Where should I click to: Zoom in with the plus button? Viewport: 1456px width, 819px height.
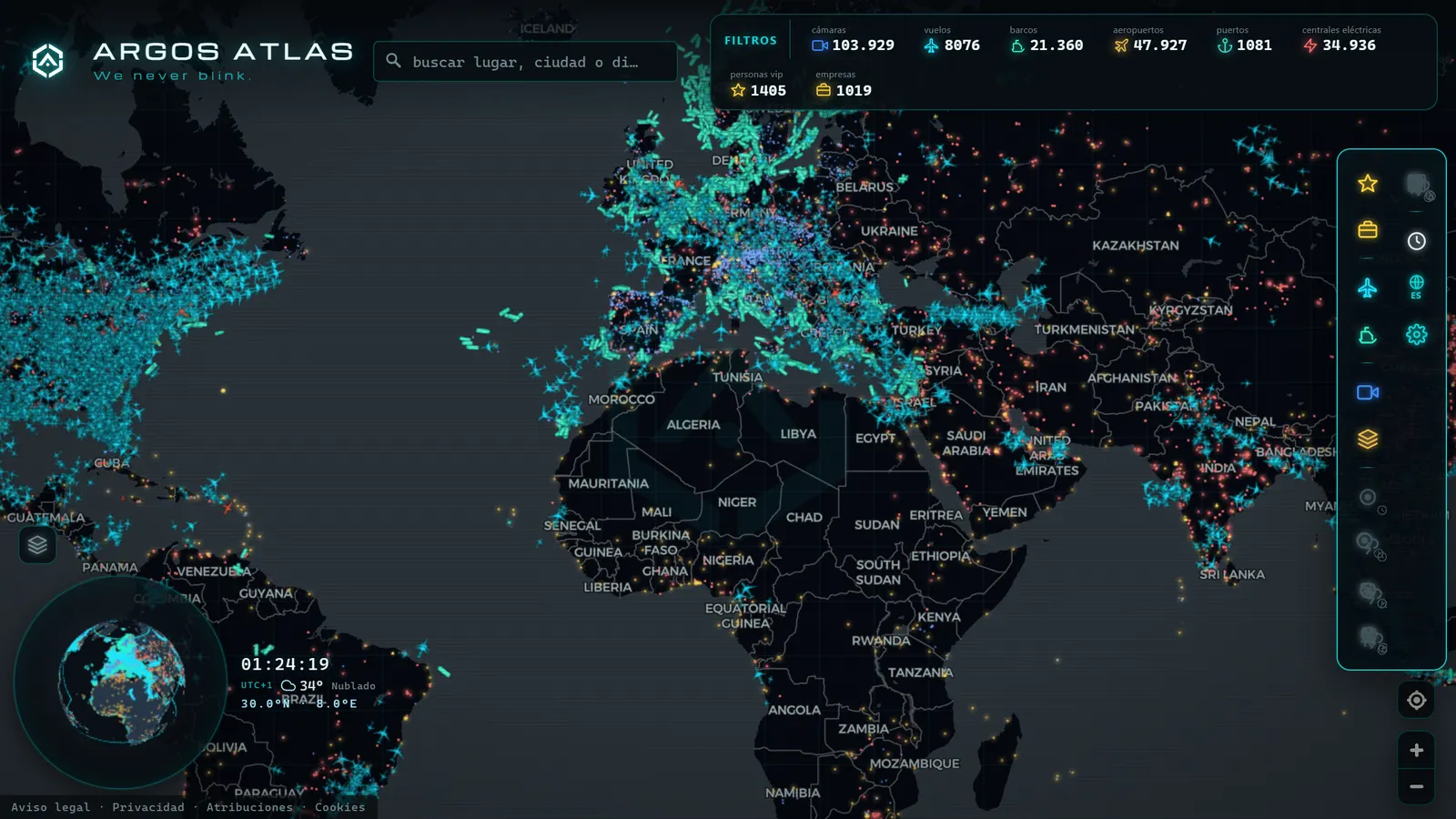[x=1416, y=750]
